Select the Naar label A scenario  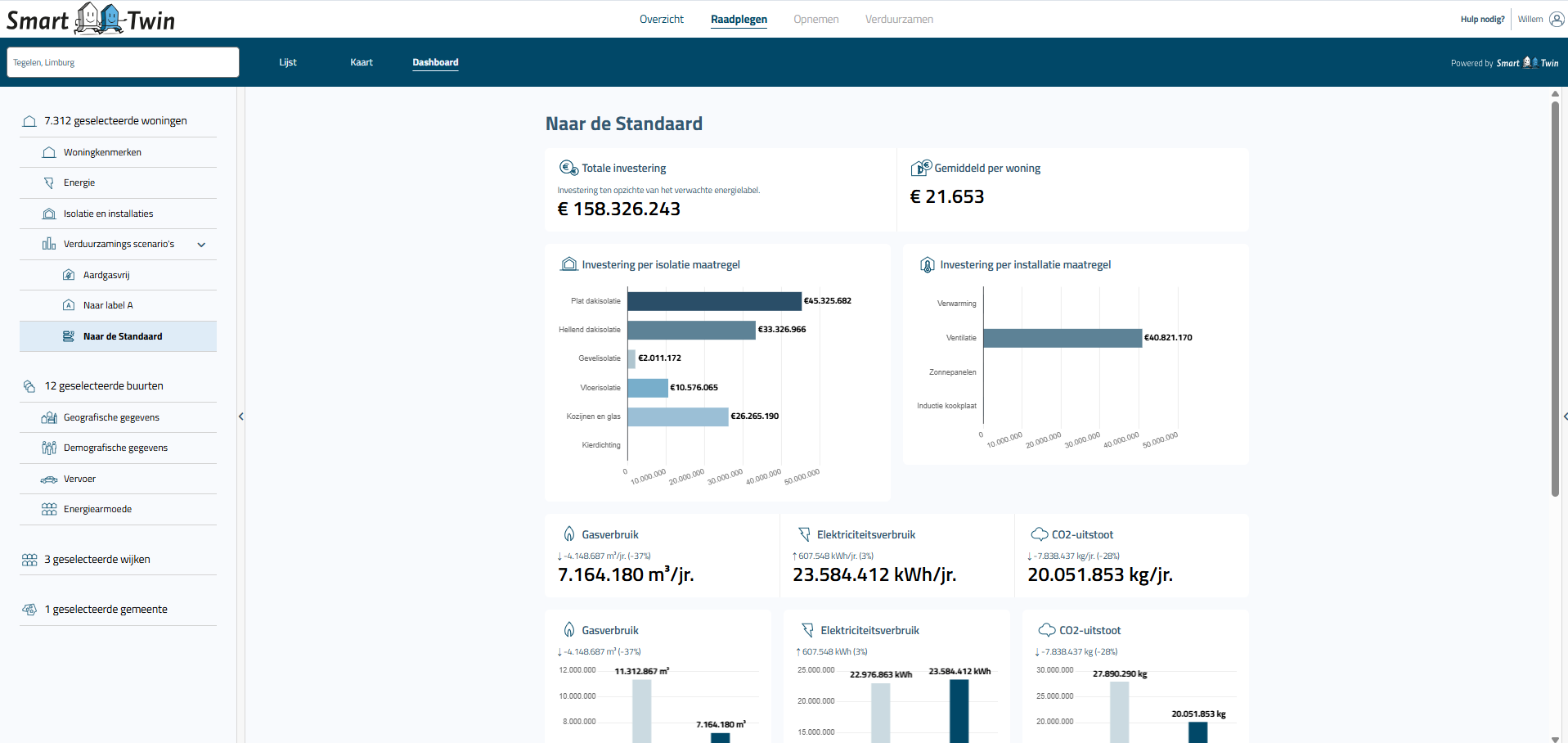(108, 305)
